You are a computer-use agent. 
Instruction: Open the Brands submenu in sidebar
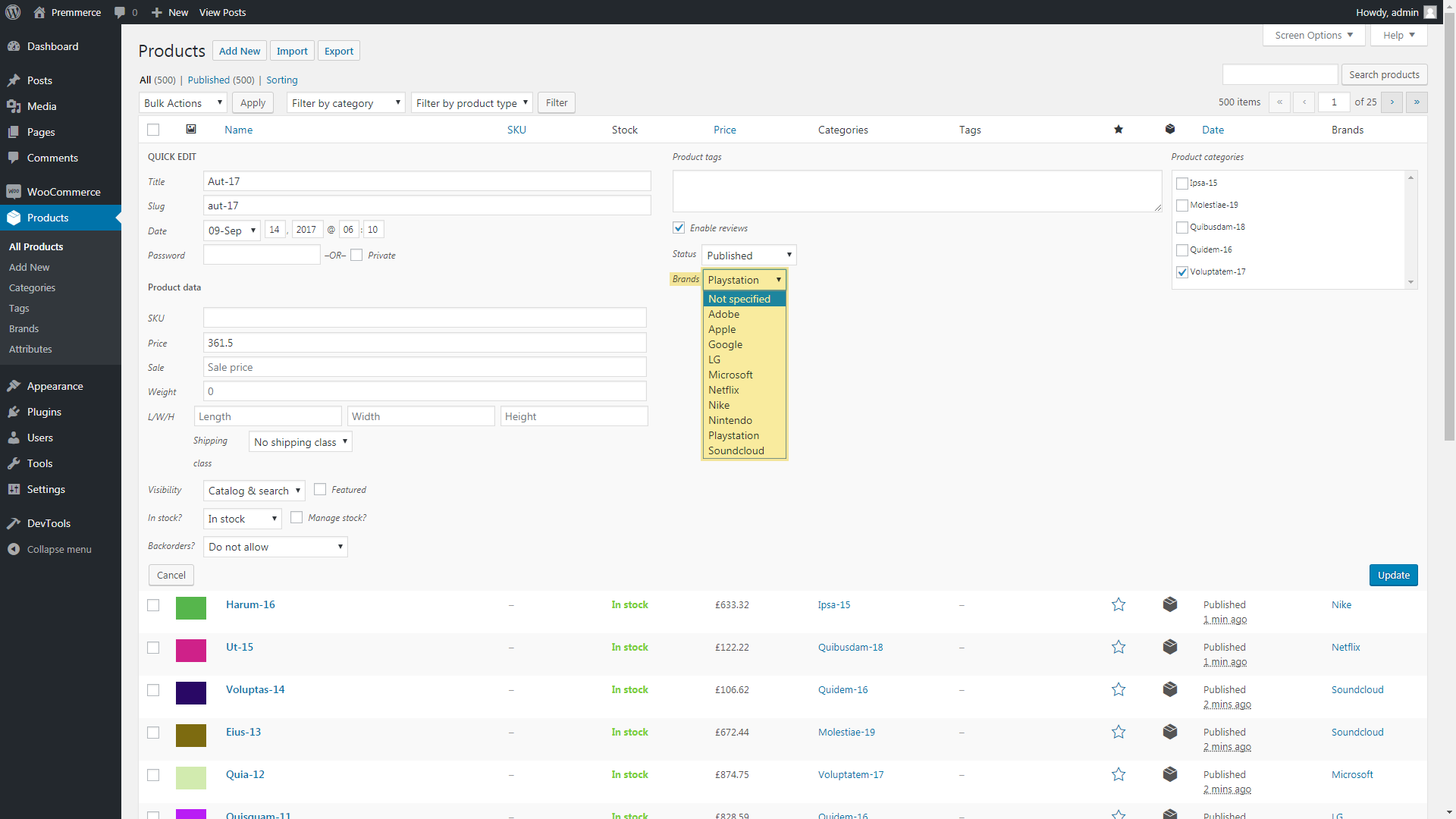(x=24, y=328)
